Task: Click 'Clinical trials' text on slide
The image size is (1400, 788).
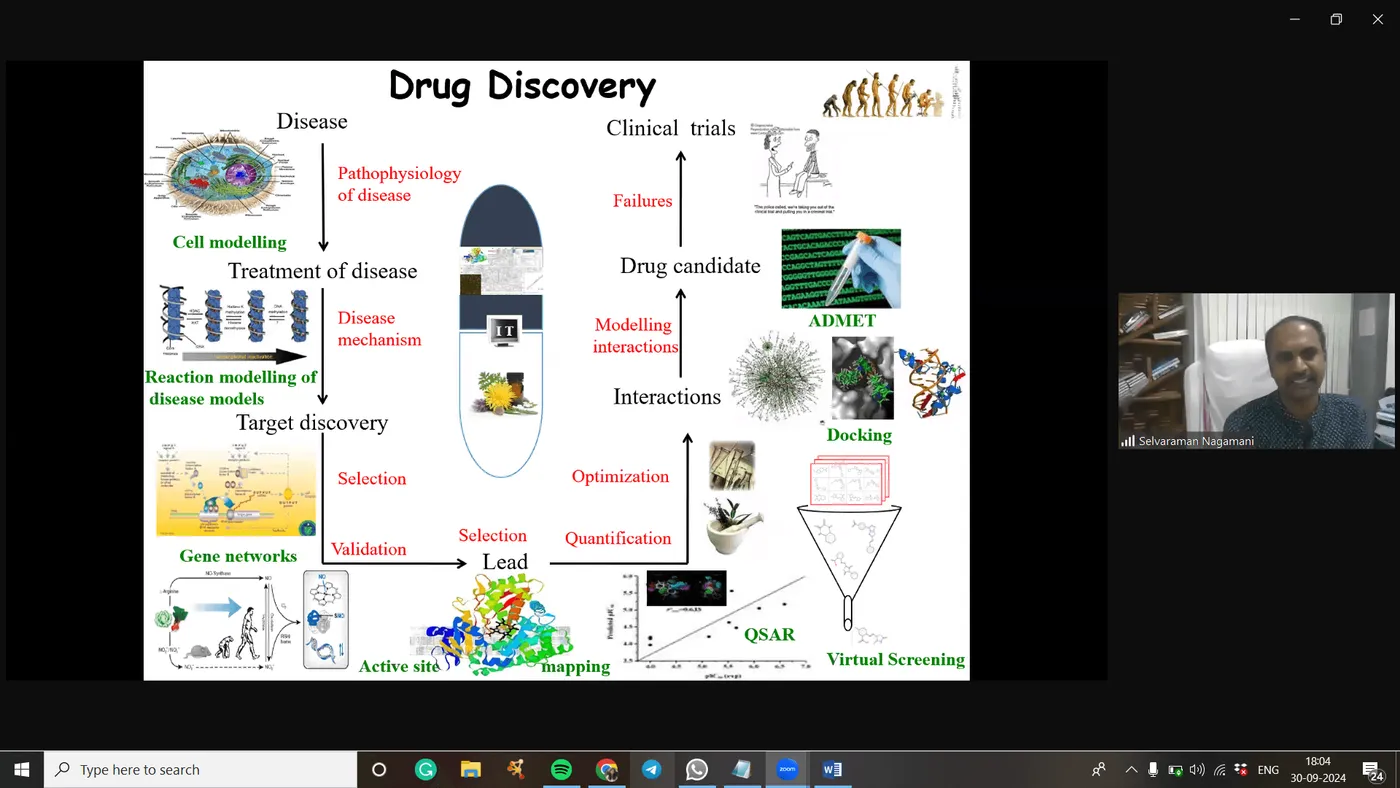Action: tap(671, 128)
